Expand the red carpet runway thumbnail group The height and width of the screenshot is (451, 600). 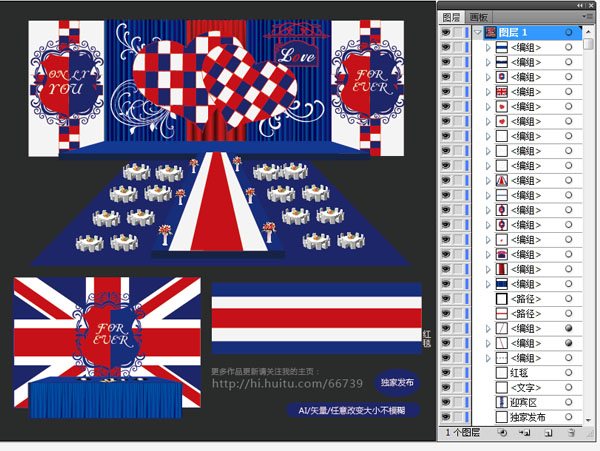tap(488, 181)
